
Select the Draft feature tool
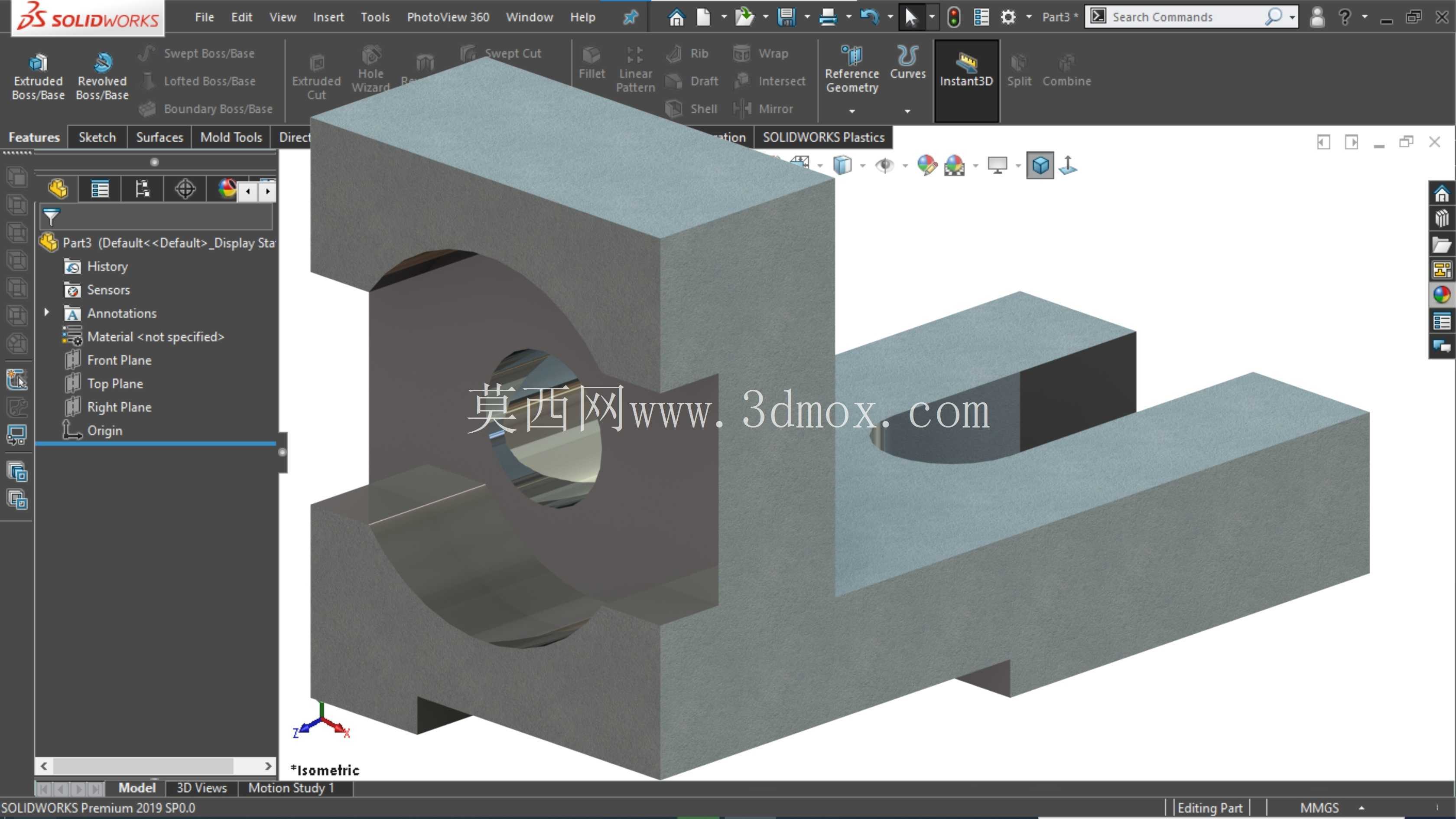tap(692, 81)
